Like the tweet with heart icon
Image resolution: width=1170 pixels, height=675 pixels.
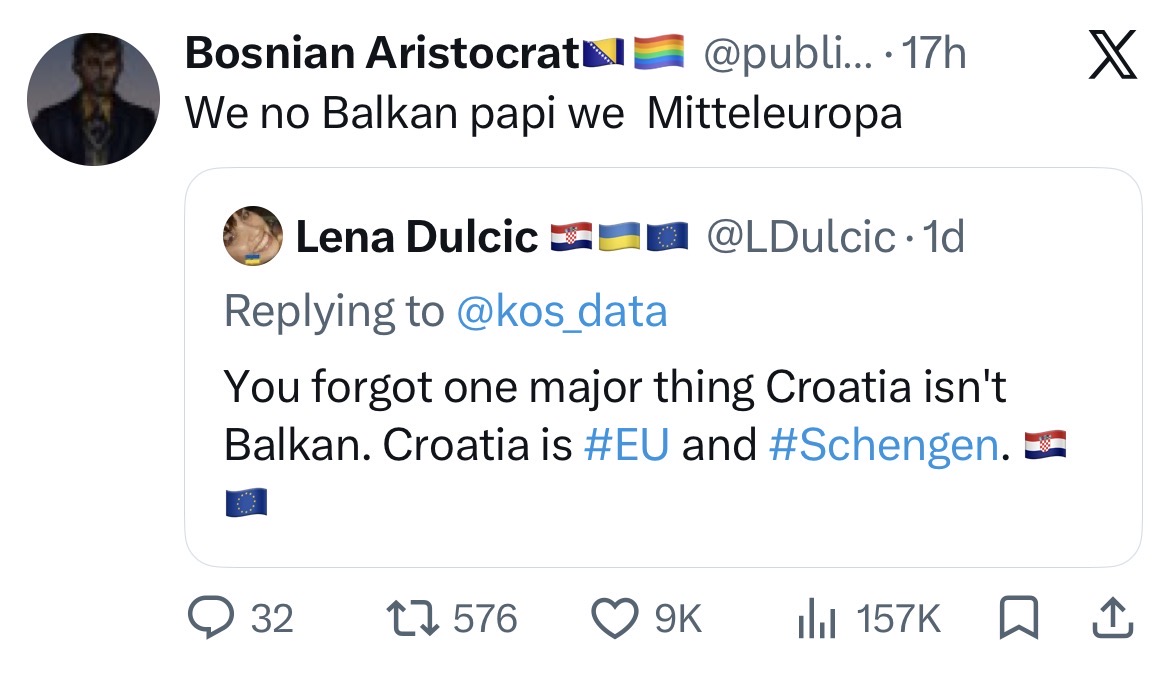pos(615,618)
